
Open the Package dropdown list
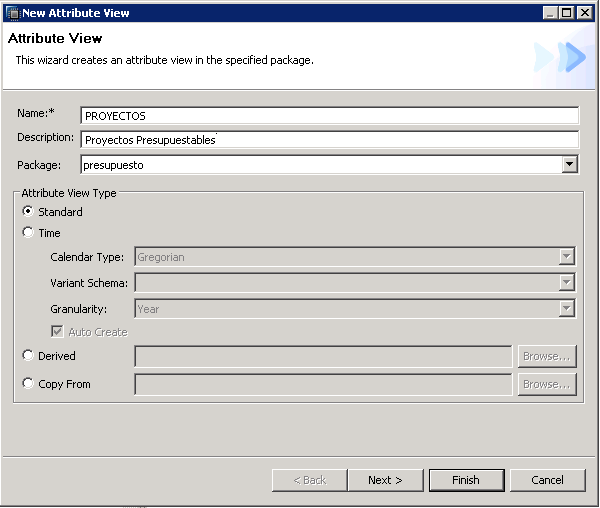pos(569,164)
